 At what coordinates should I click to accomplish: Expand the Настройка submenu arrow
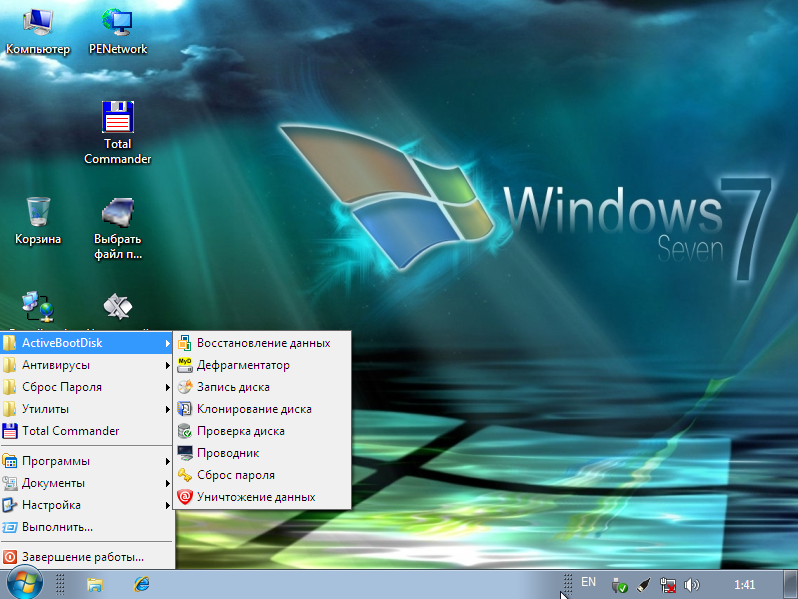[x=167, y=505]
